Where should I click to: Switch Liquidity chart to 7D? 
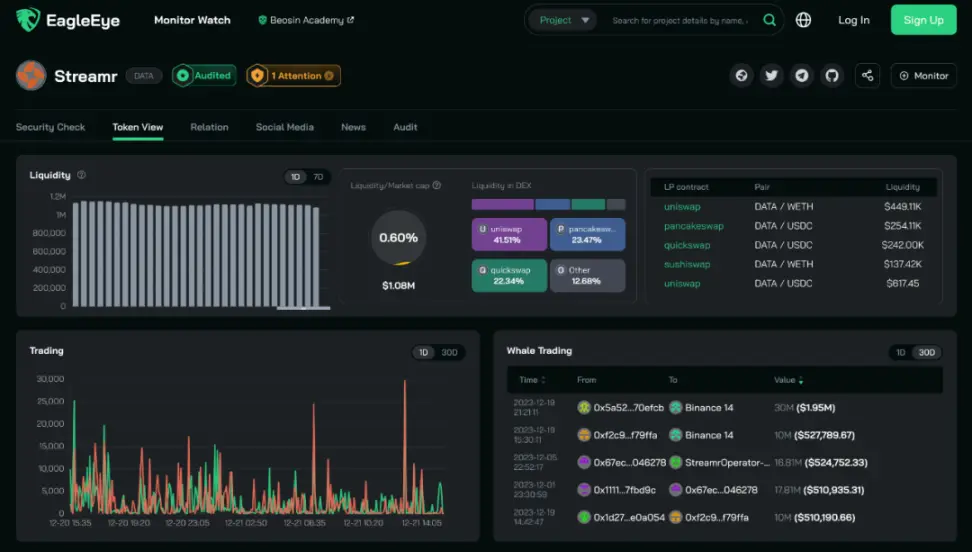[x=318, y=177]
